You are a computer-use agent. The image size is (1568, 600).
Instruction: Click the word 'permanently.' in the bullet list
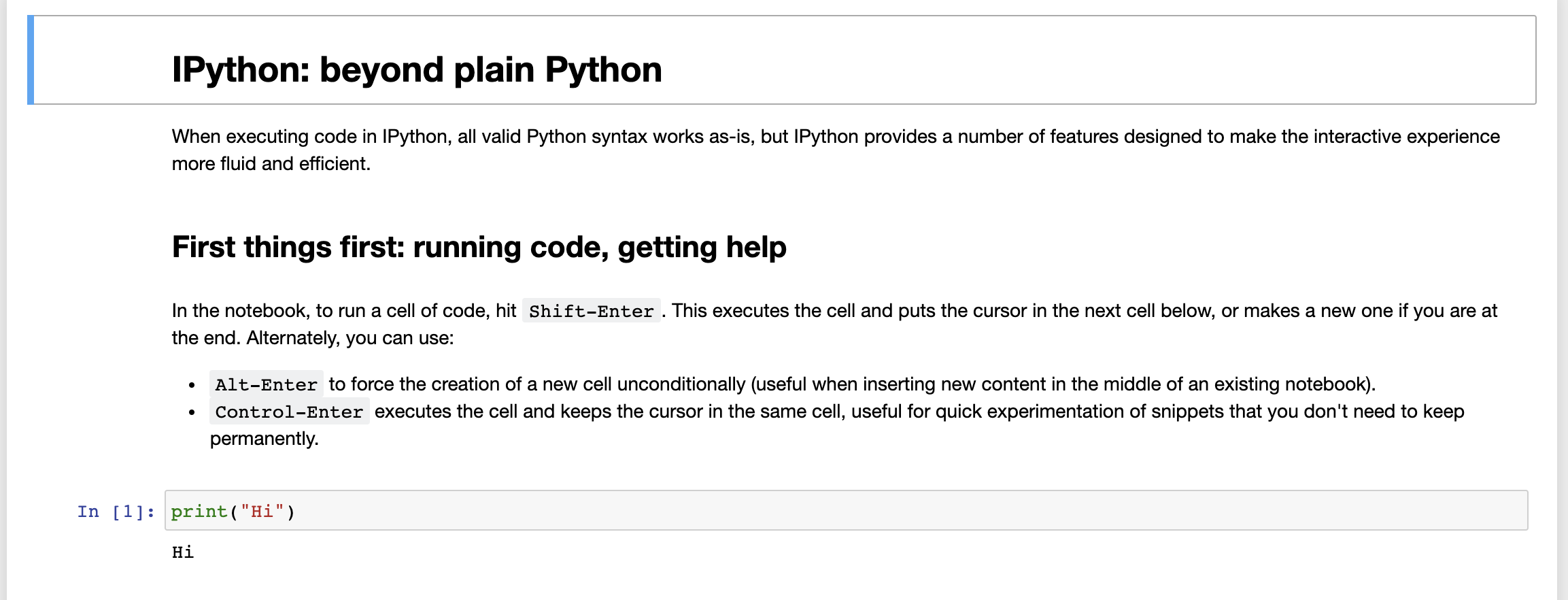[264, 439]
